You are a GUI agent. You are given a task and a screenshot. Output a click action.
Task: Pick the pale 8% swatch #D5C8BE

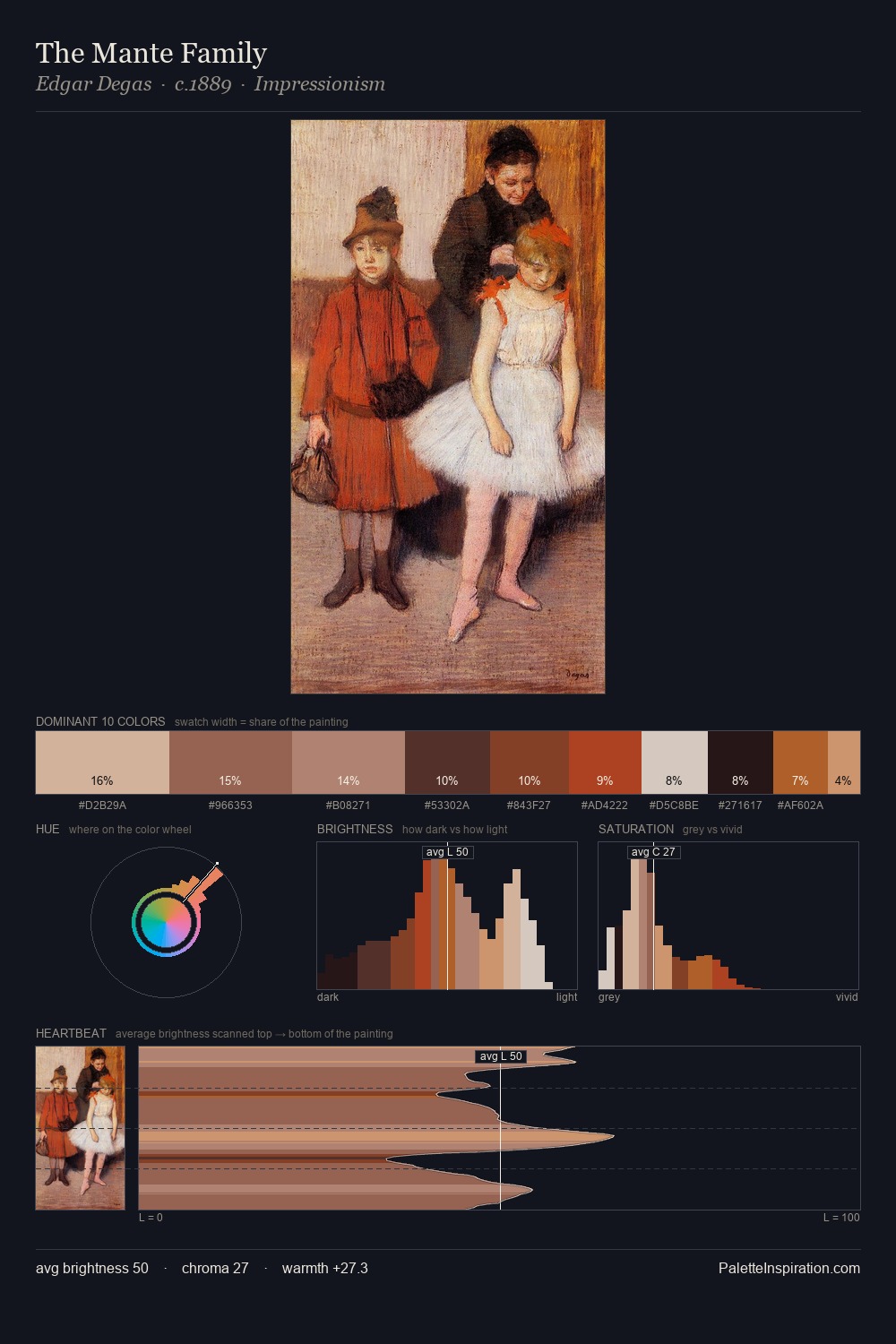point(675,762)
